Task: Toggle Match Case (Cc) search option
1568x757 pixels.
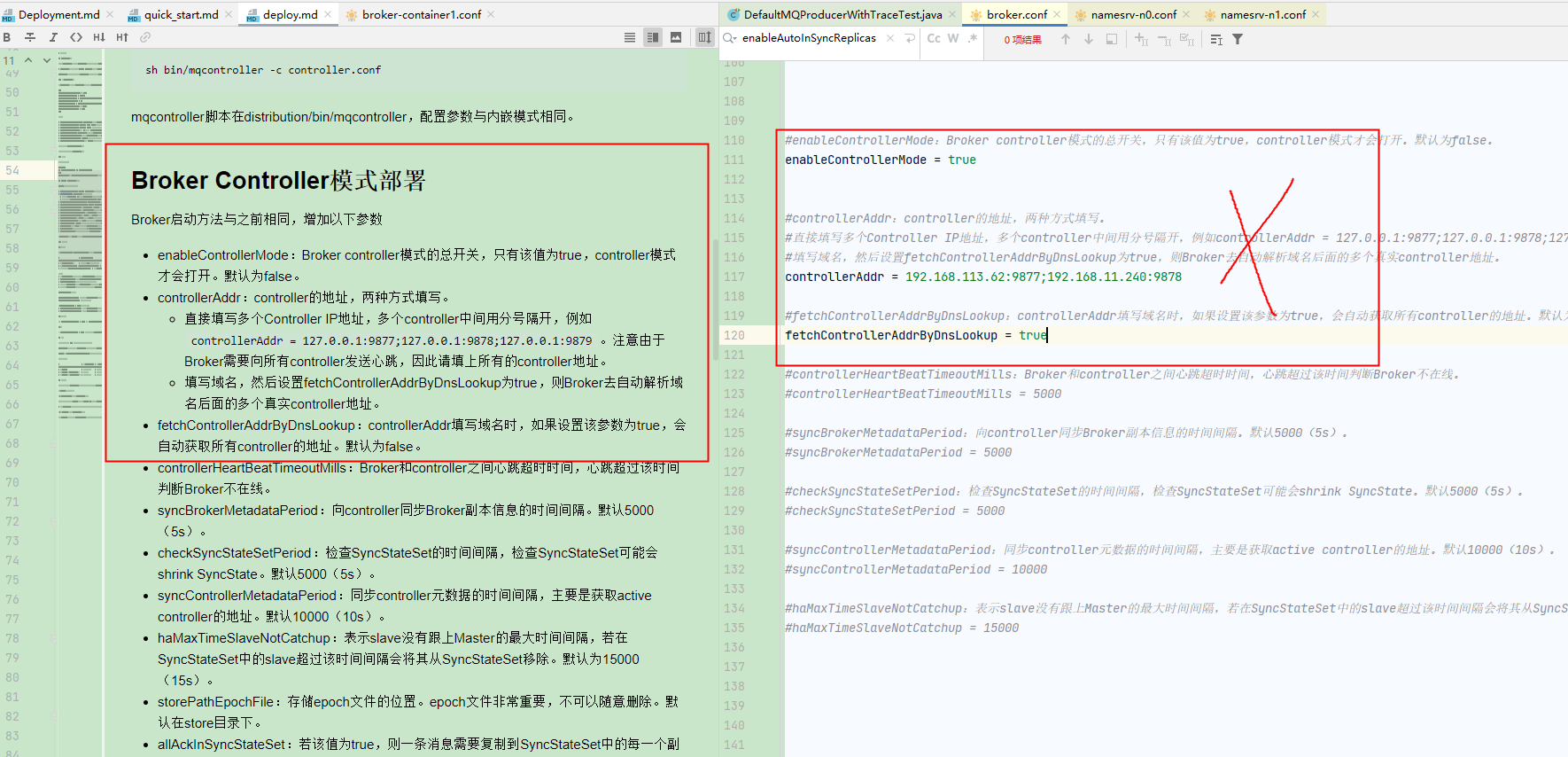Action: (x=934, y=38)
